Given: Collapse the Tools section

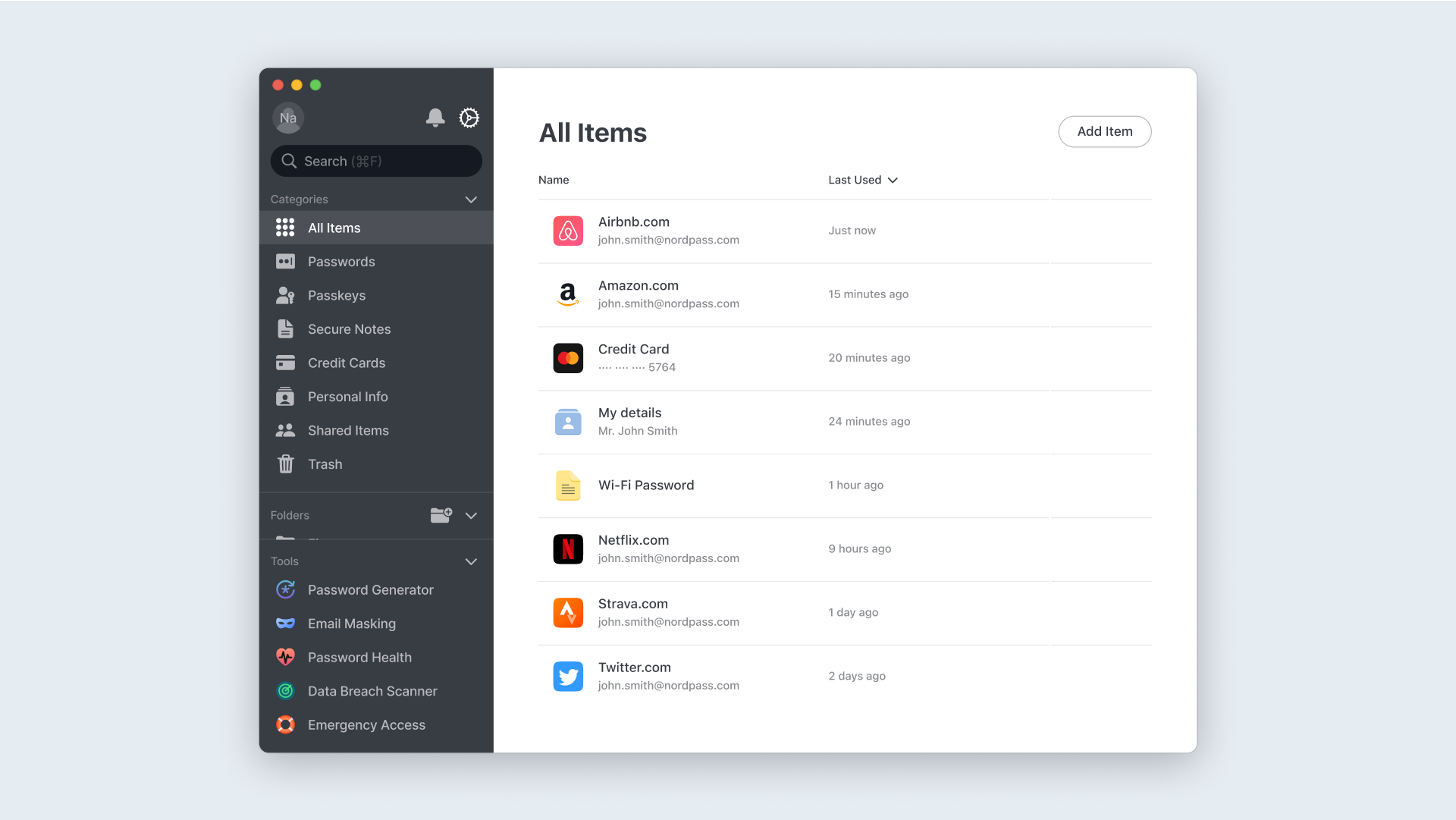Looking at the screenshot, I should (470, 561).
